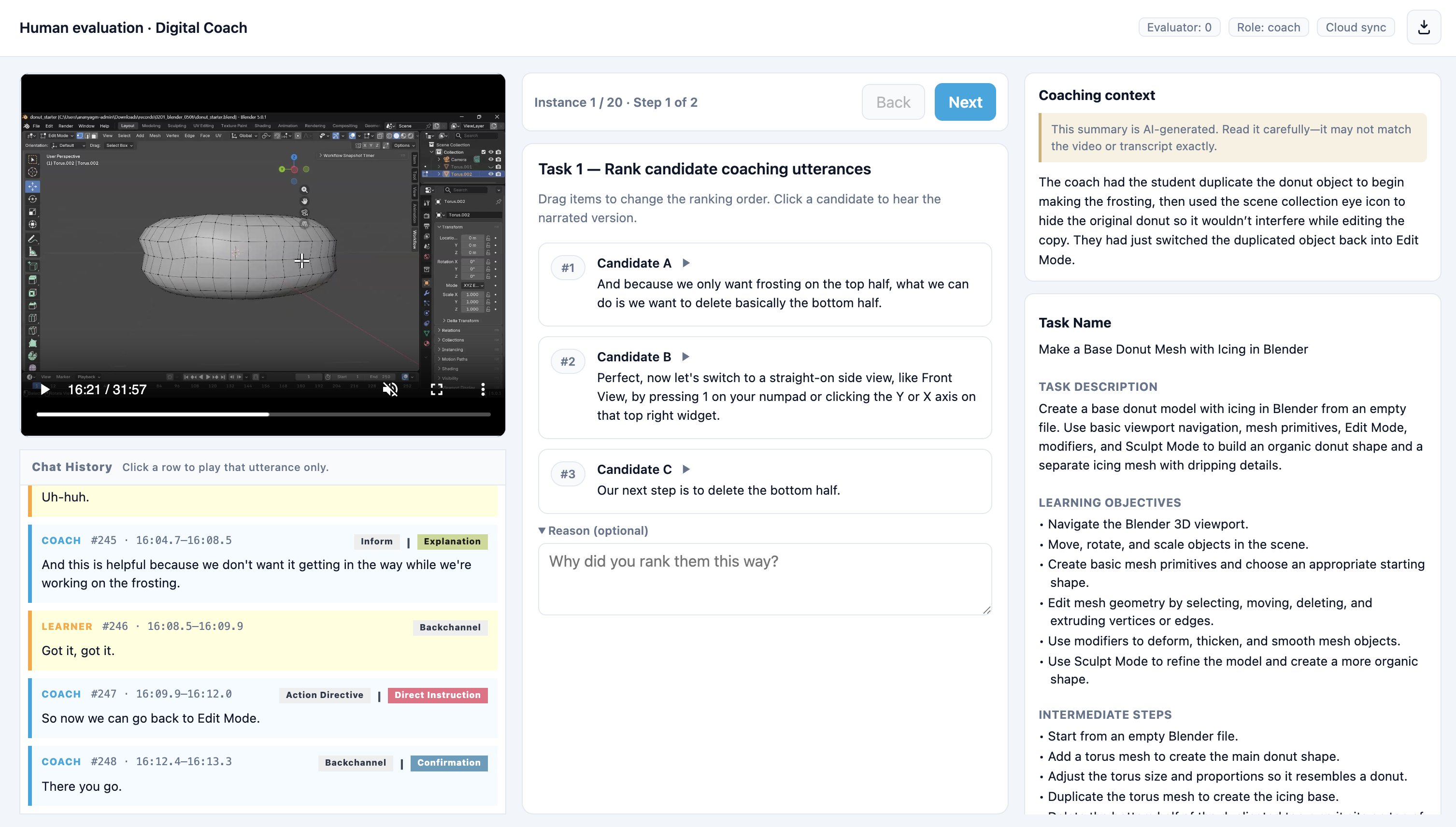Click the download icon button in the header
The height and width of the screenshot is (827, 1456).
[1423, 27]
